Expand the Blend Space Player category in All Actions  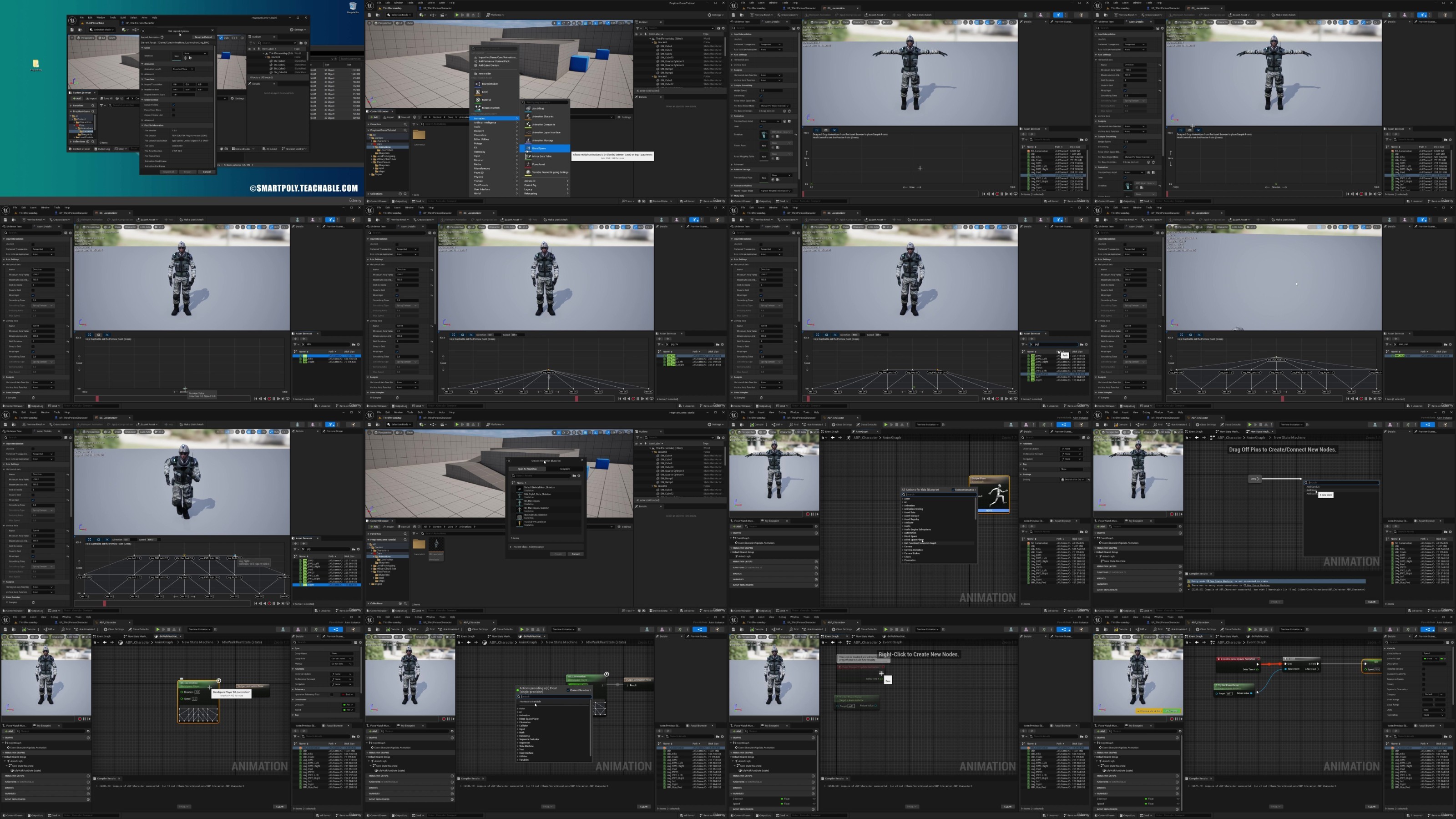tap(903, 540)
